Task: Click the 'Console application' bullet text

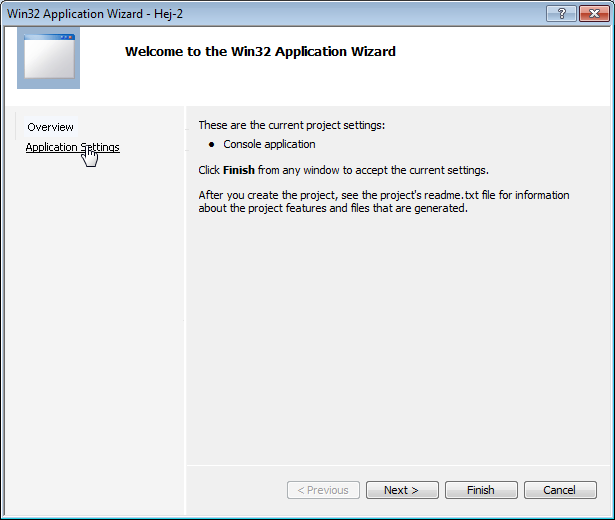Action: coord(269,144)
